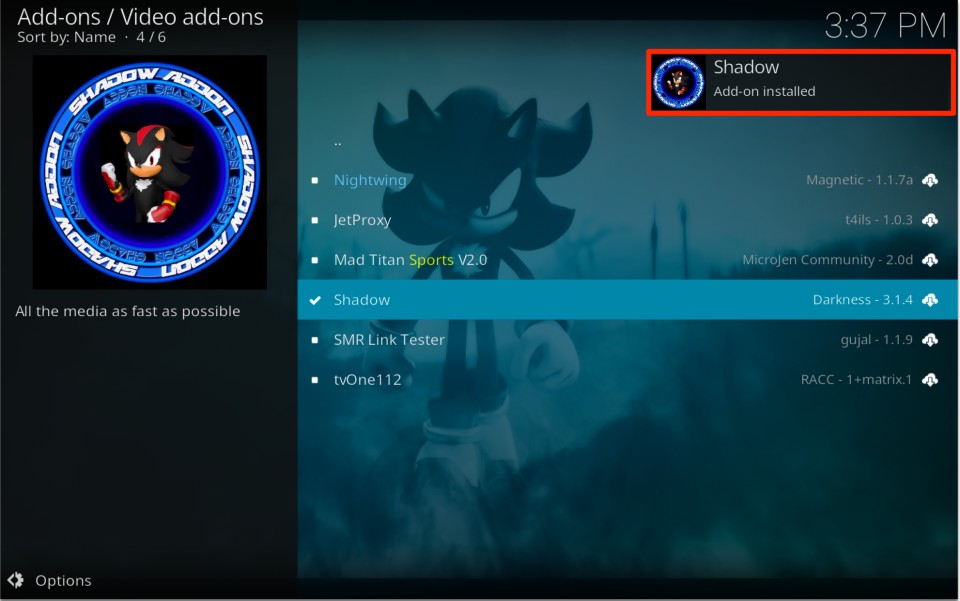
Task: Select the tvOne112 add-on
Action: (628, 379)
